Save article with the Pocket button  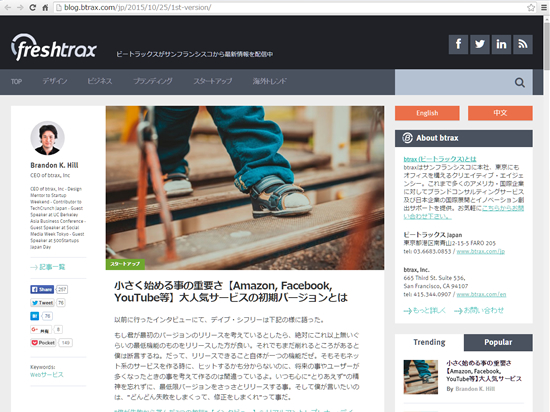43,343
